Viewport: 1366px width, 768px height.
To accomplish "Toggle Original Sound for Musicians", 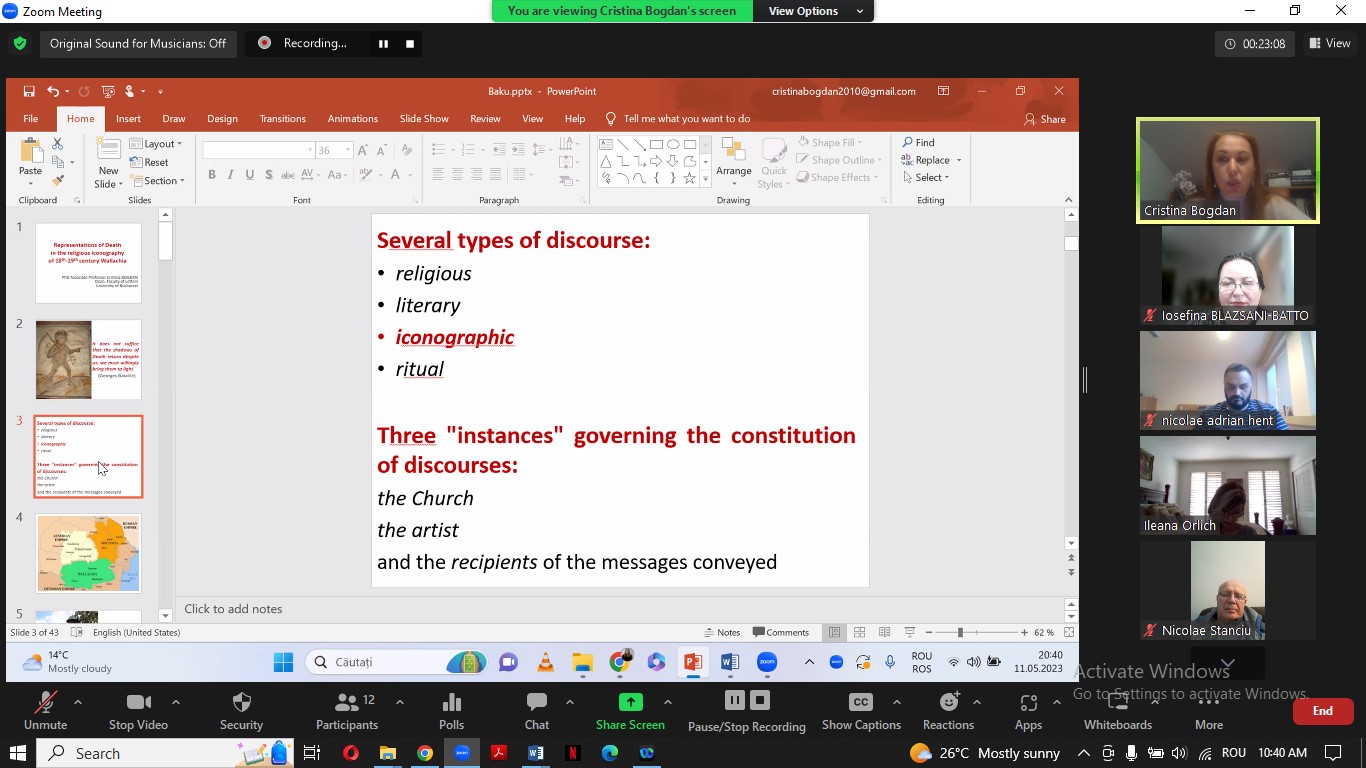I will (138, 44).
